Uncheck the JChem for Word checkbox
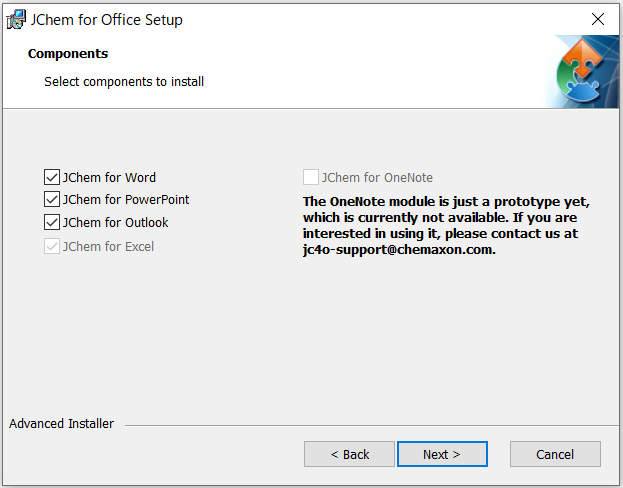This screenshot has height=488, width=623. pyautogui.click(x=52, y=177)
